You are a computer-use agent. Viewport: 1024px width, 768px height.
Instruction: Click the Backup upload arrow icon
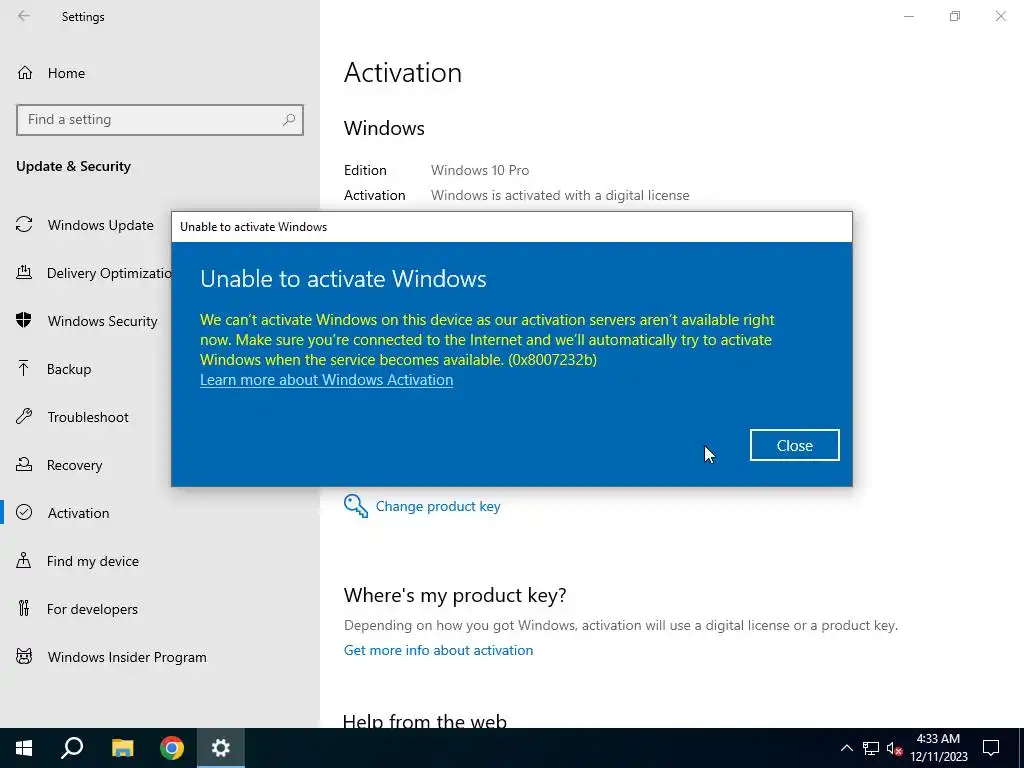(24, 369)
